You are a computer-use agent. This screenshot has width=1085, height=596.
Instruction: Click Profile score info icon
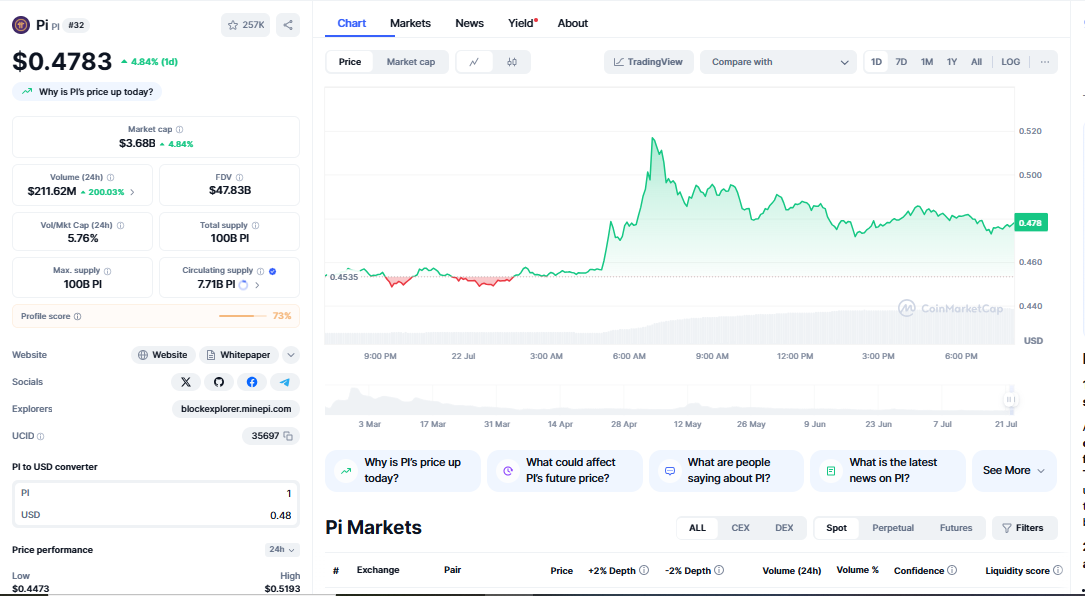(x=78, y=316)
